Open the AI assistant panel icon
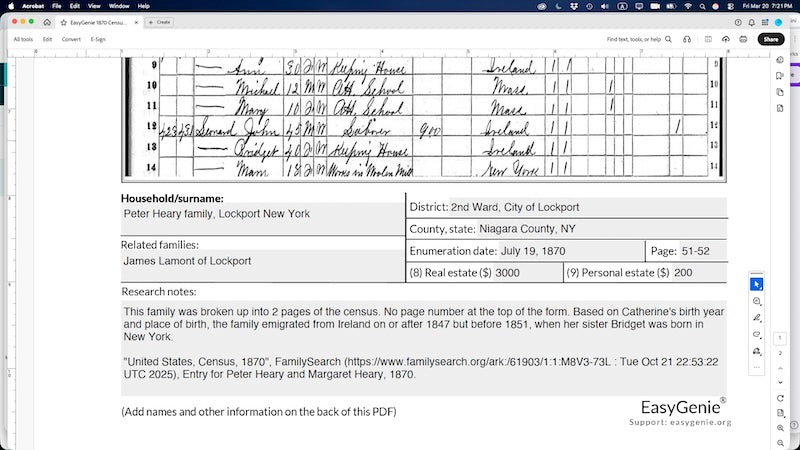The width and height of the screenshot is (800, 450). (x=780, y=60)
